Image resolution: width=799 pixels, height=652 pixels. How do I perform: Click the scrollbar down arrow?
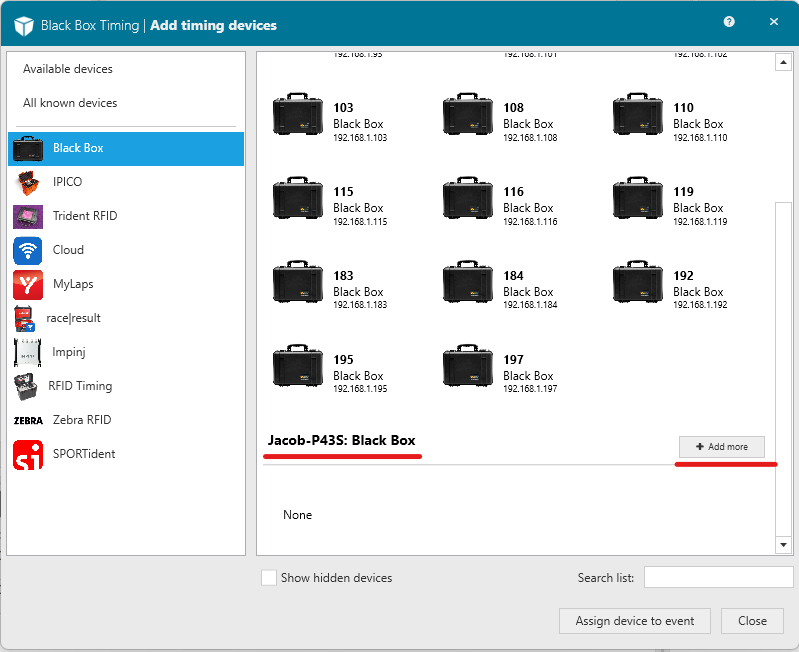[x=783, y=545]
